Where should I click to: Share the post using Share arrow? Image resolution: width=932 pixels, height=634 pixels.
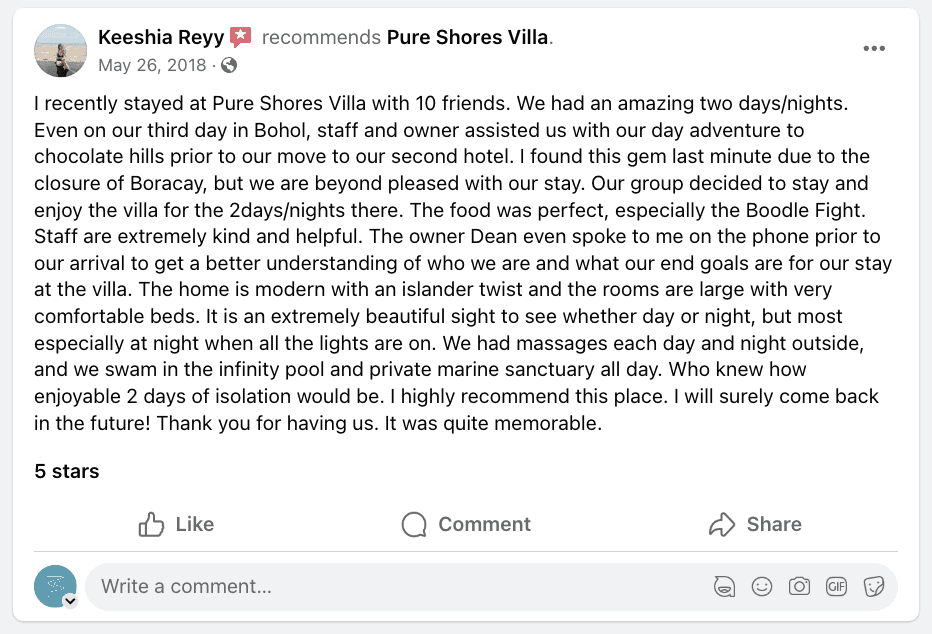coord(755,524)
